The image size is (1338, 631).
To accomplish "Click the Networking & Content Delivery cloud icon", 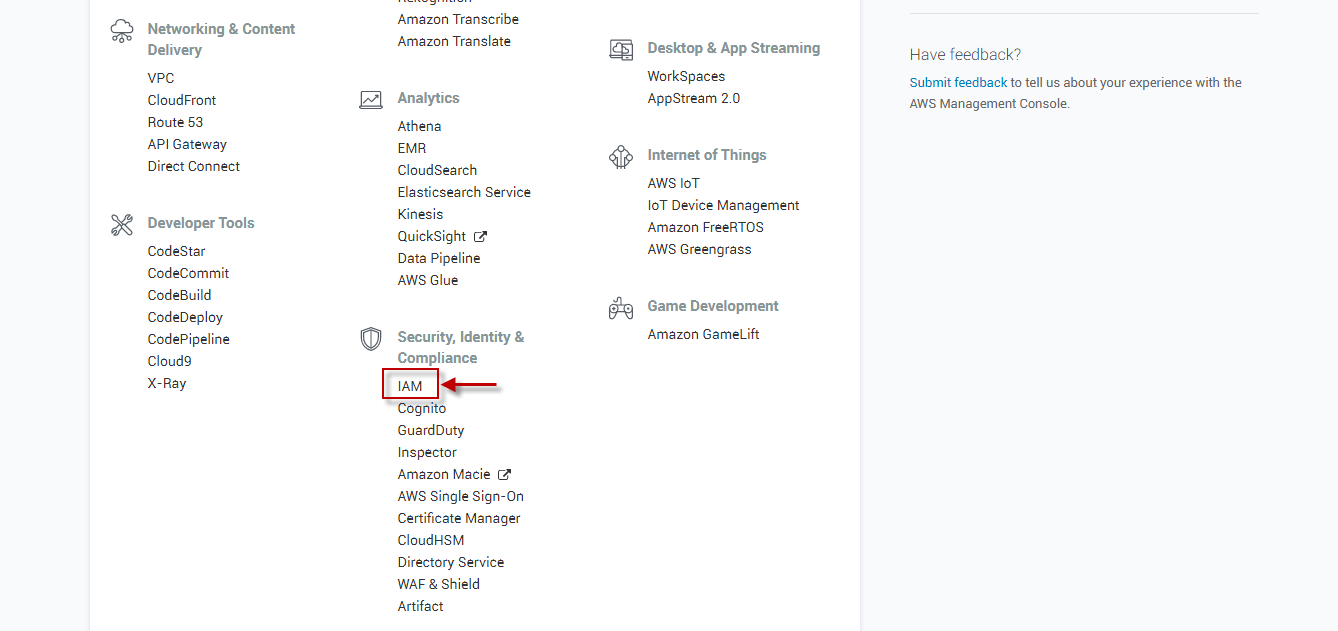I will (x=122, y=31).
